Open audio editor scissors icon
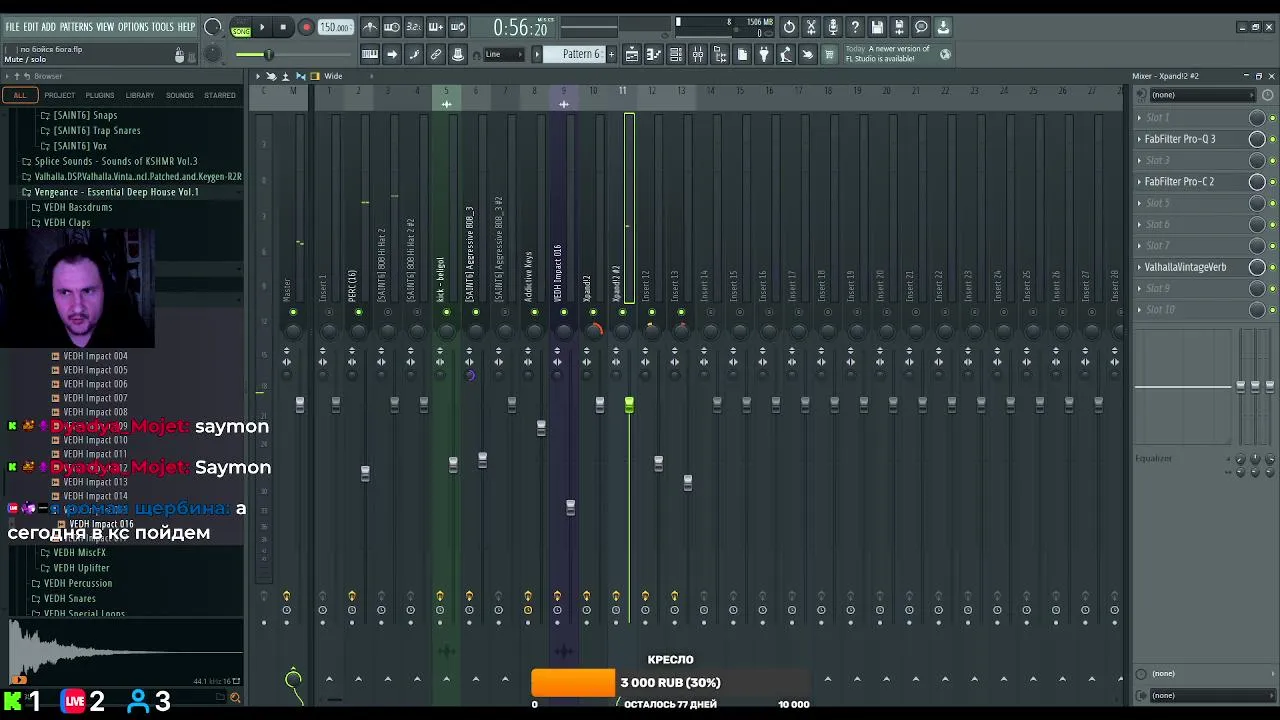Screen dimensions: 1280x720 click(x=811, y=27)
